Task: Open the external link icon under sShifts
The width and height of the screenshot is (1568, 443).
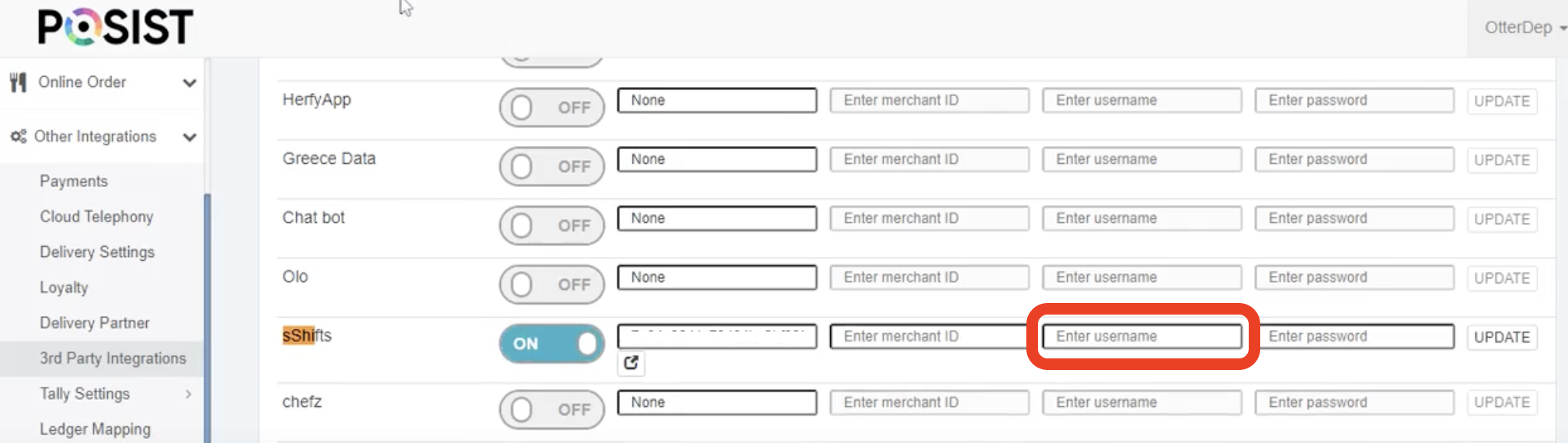Action: click(631, 363)
